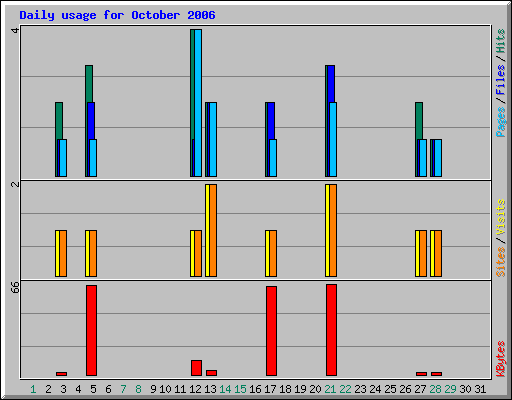Click the green Hits bar for day 27
The image size is (512, 400).
(x=419, y=121)
